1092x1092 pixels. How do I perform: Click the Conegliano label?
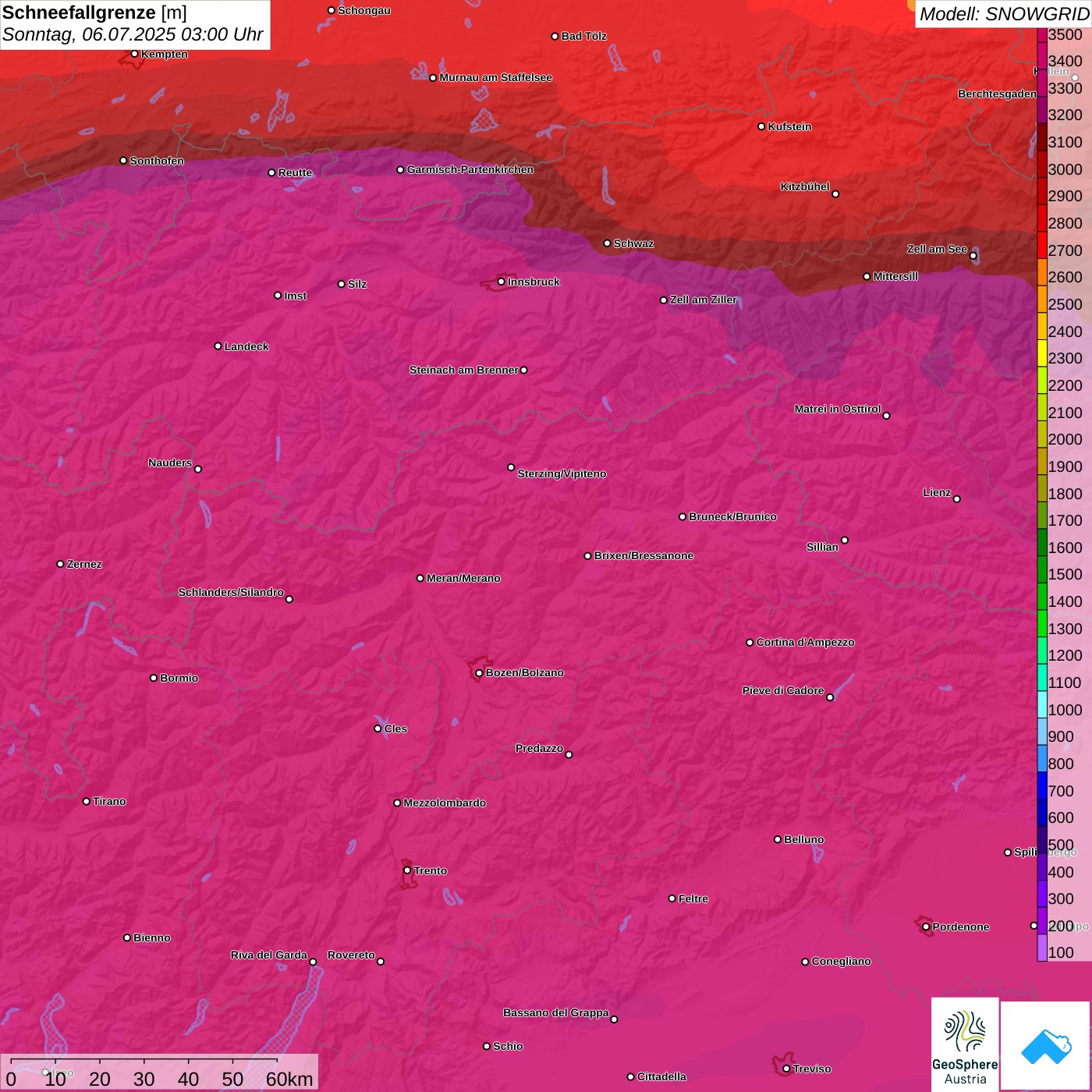pyautogui.click(x=841, y=962)
